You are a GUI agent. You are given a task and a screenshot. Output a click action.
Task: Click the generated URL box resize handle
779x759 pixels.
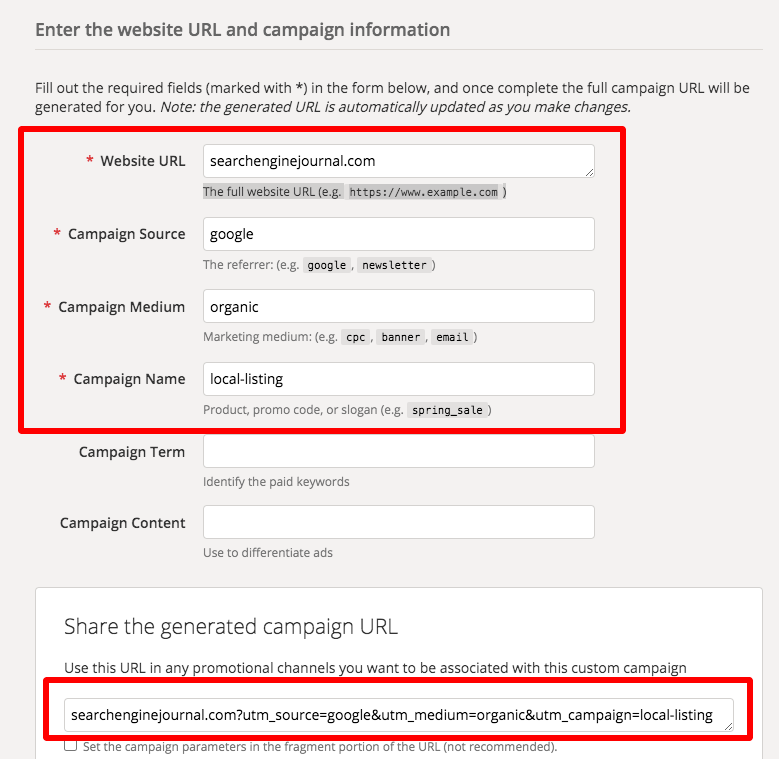[x=727, y=727]
